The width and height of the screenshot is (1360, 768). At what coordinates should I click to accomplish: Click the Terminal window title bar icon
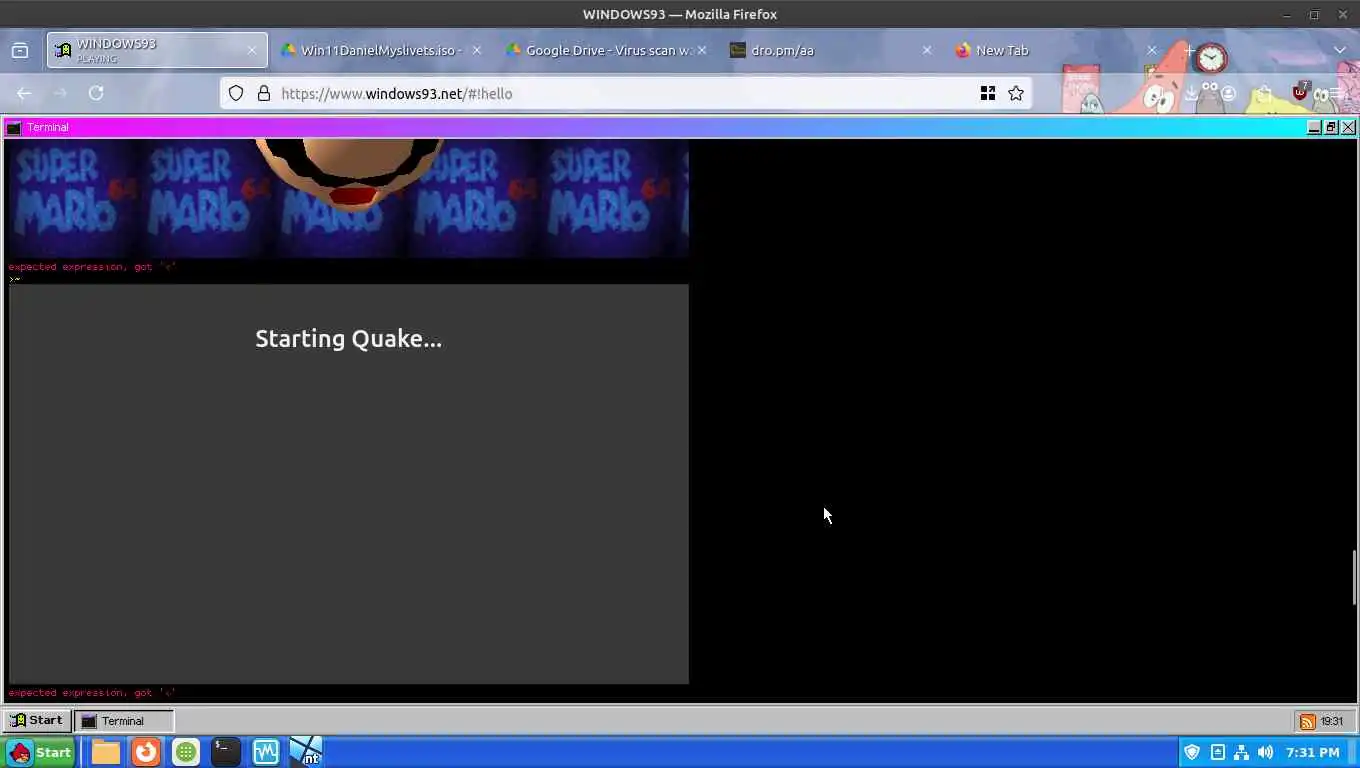[x=13, y=127]
